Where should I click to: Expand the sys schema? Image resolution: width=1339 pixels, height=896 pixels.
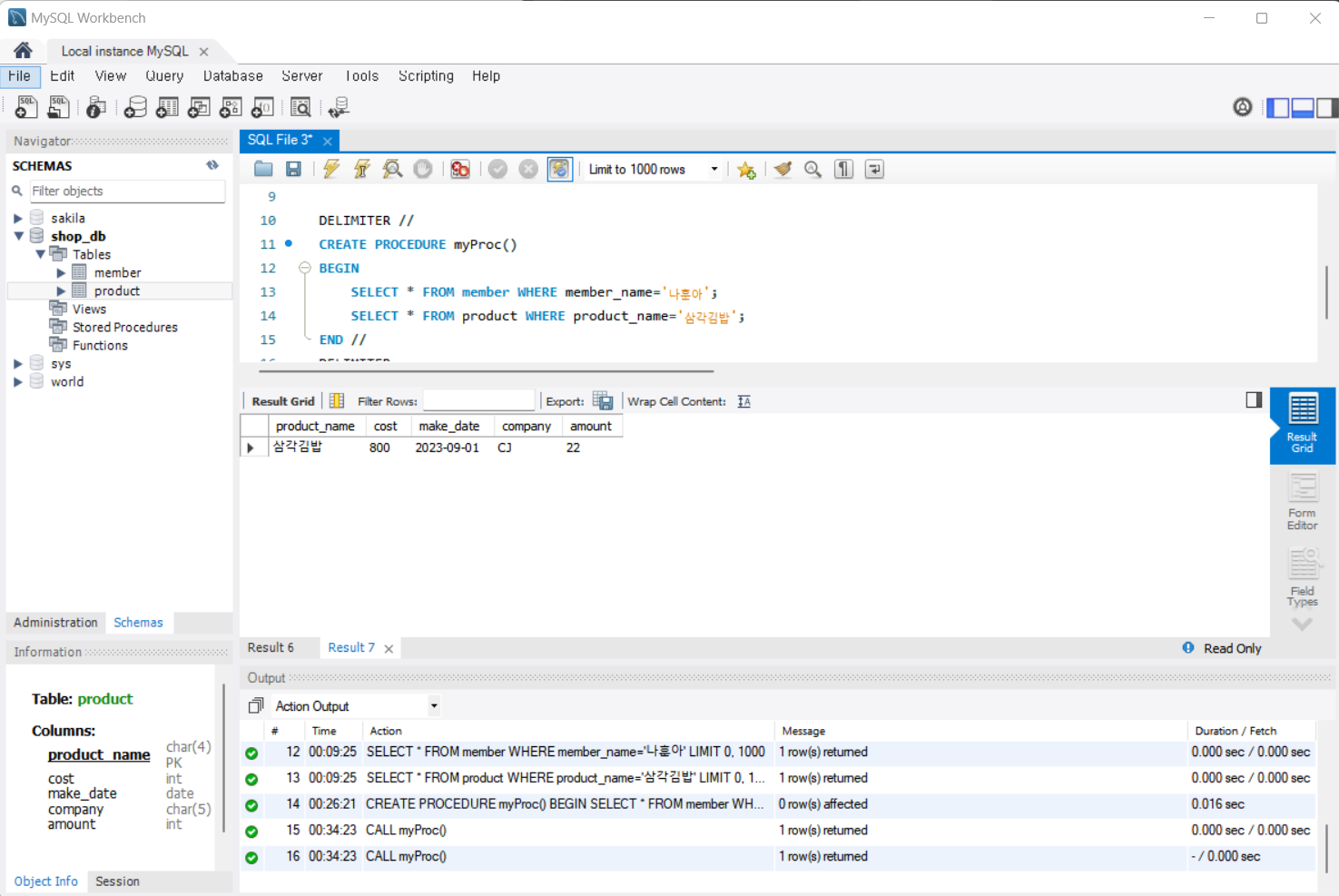coord(18,363)
